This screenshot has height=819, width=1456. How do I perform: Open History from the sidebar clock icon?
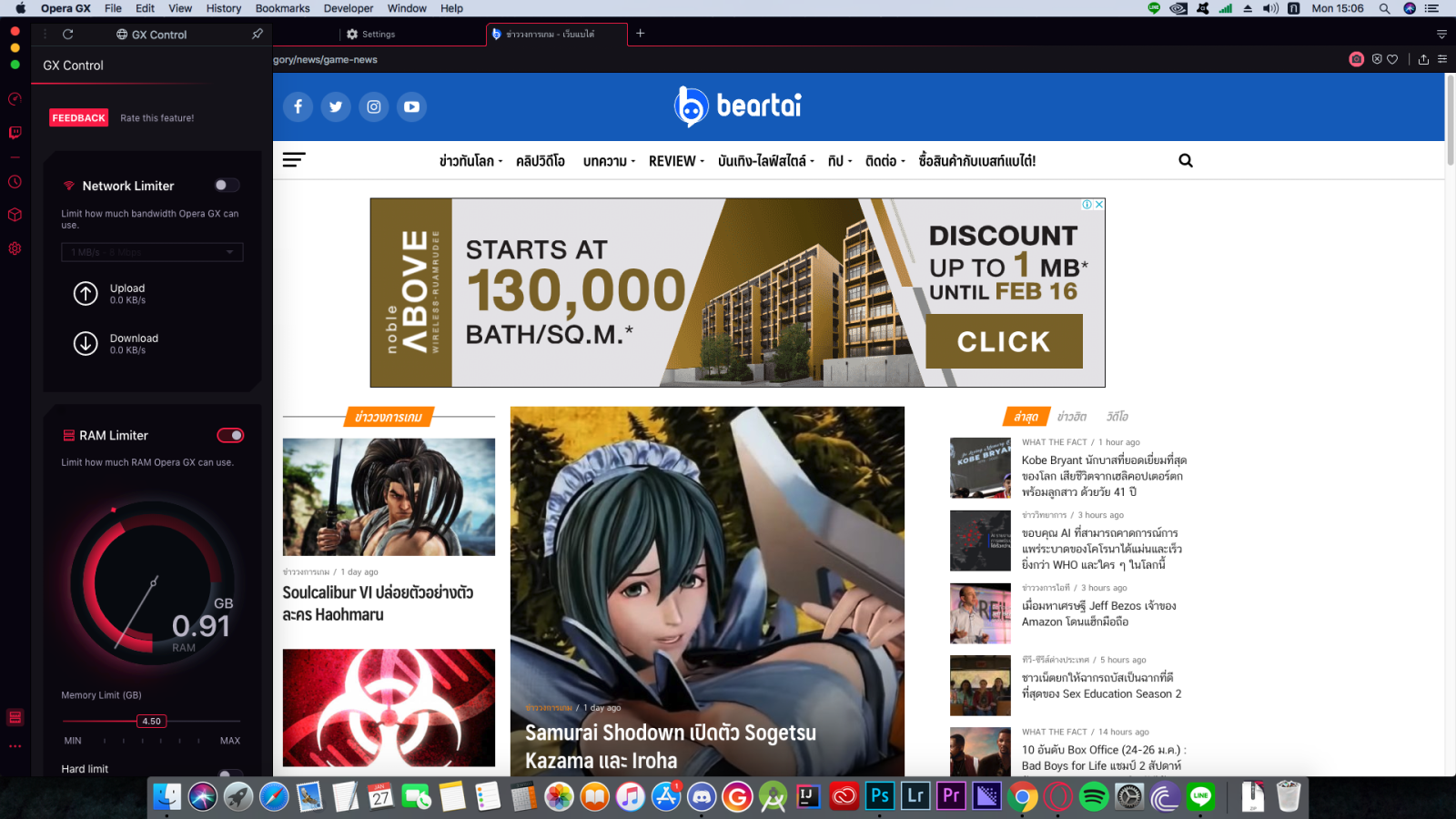(15, 182)
